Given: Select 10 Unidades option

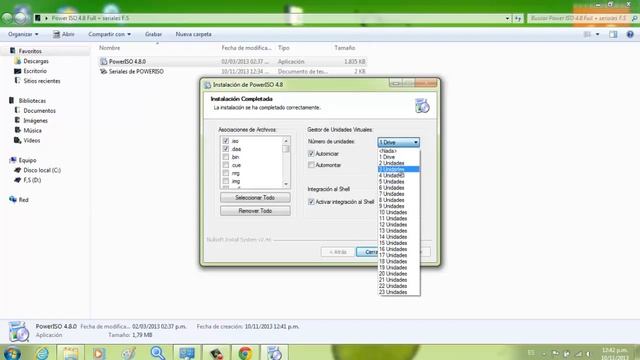Looking at the screenshot, I should click(x=399, y=212).
